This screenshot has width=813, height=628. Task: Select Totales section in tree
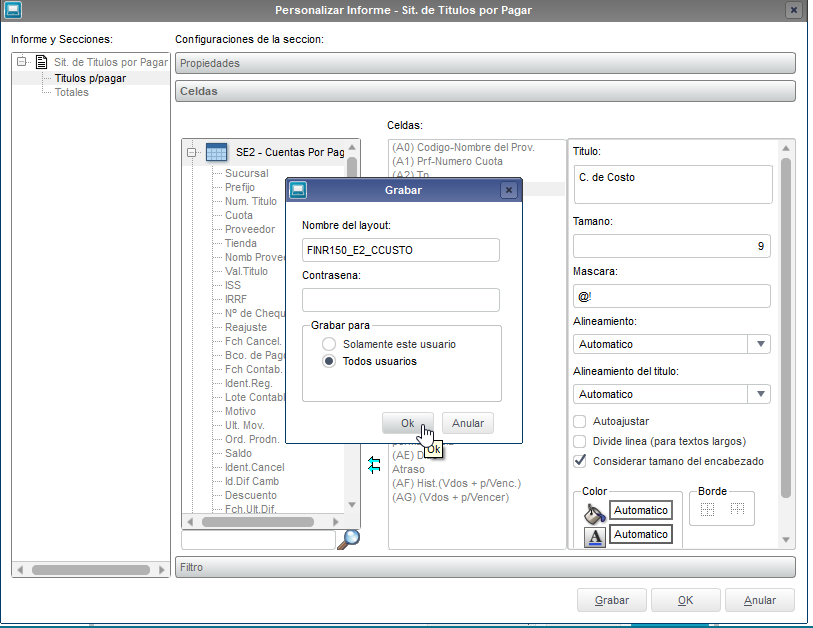coord(72,92)
